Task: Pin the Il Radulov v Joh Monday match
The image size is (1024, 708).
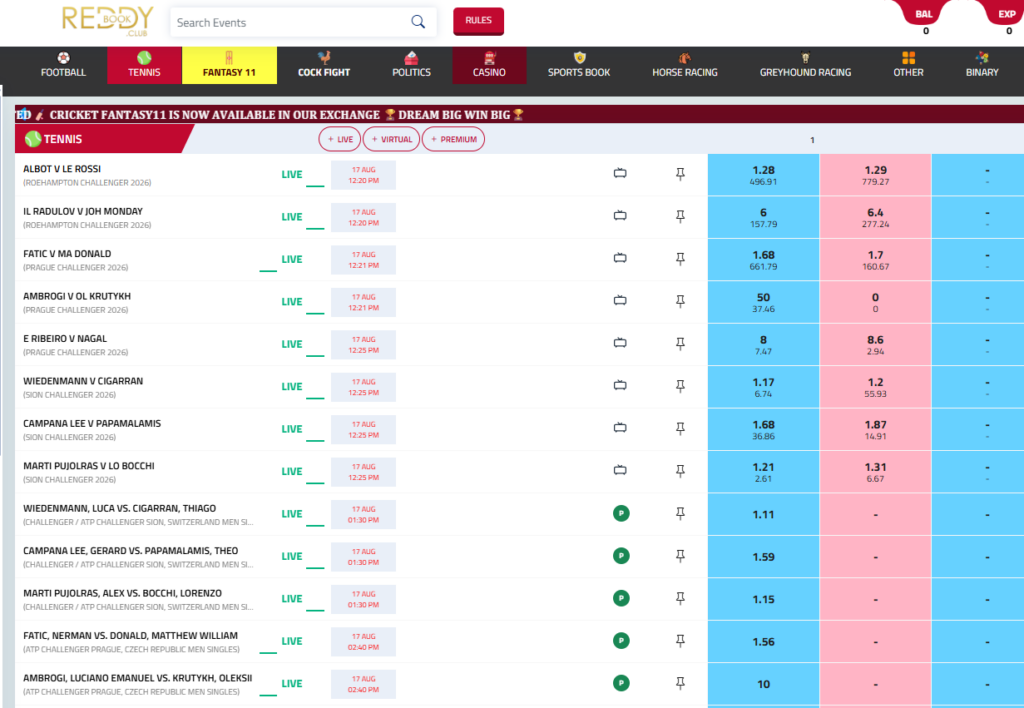Action: tap(680, 216)
